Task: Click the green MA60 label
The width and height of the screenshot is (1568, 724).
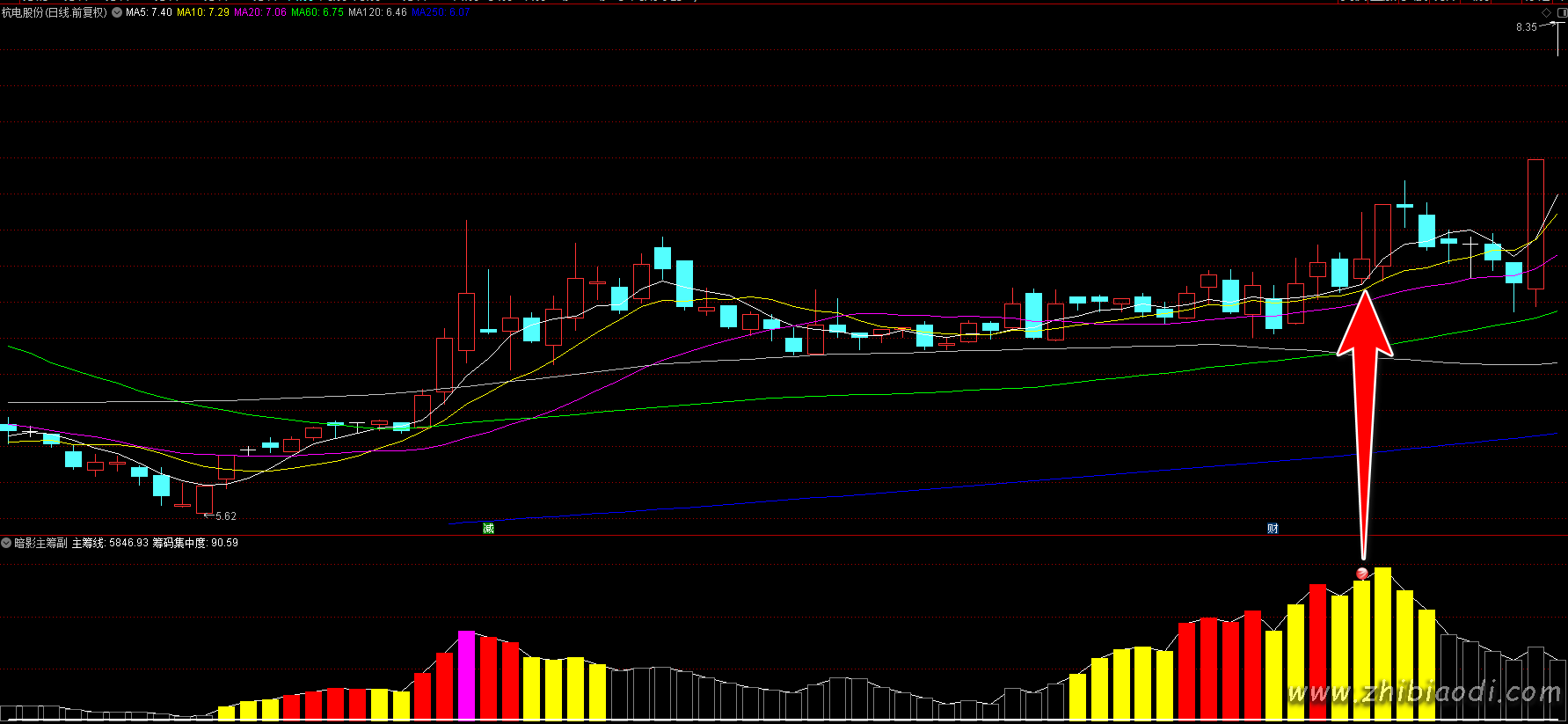Action: tap(317, 13)
